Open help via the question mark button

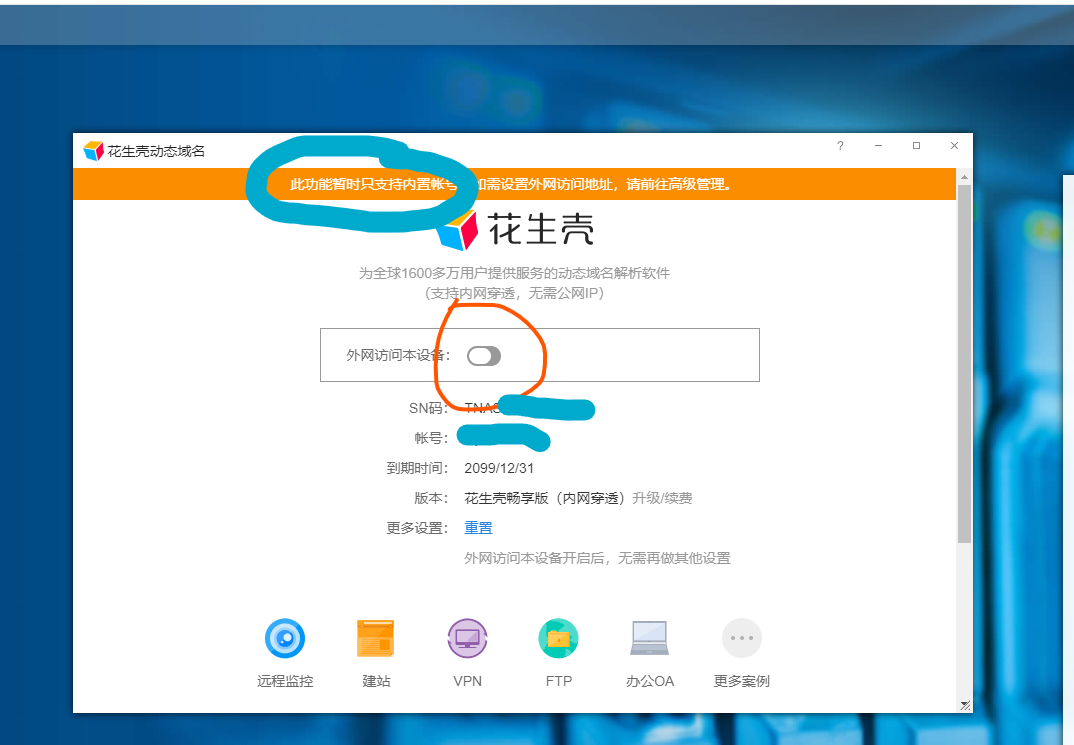[x=840, y=146]
